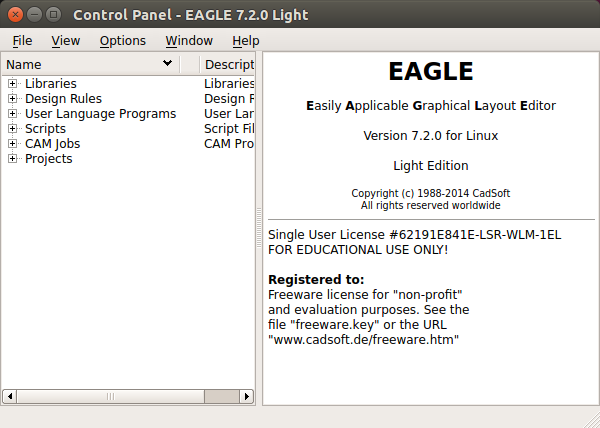Open the Help menu
Viewport: 600px width, 428px height.
(x=245, y=41)
